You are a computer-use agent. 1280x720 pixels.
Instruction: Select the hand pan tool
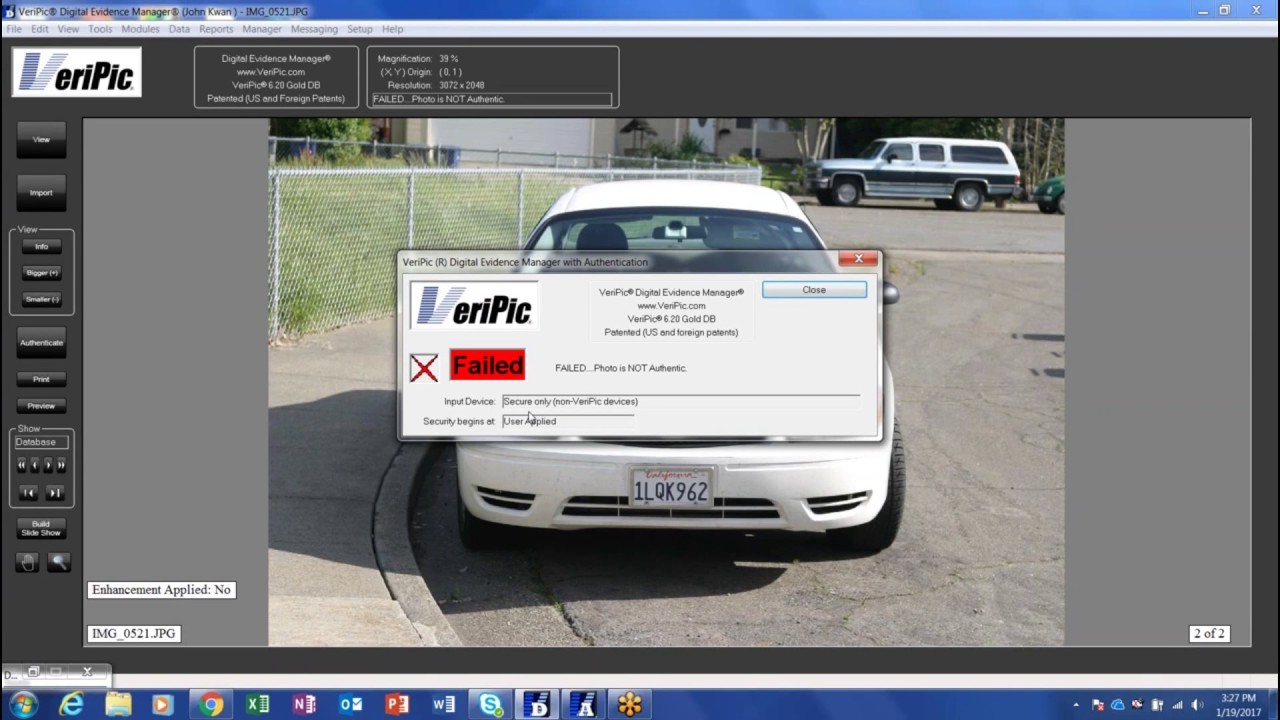click(x=28, y=563)
